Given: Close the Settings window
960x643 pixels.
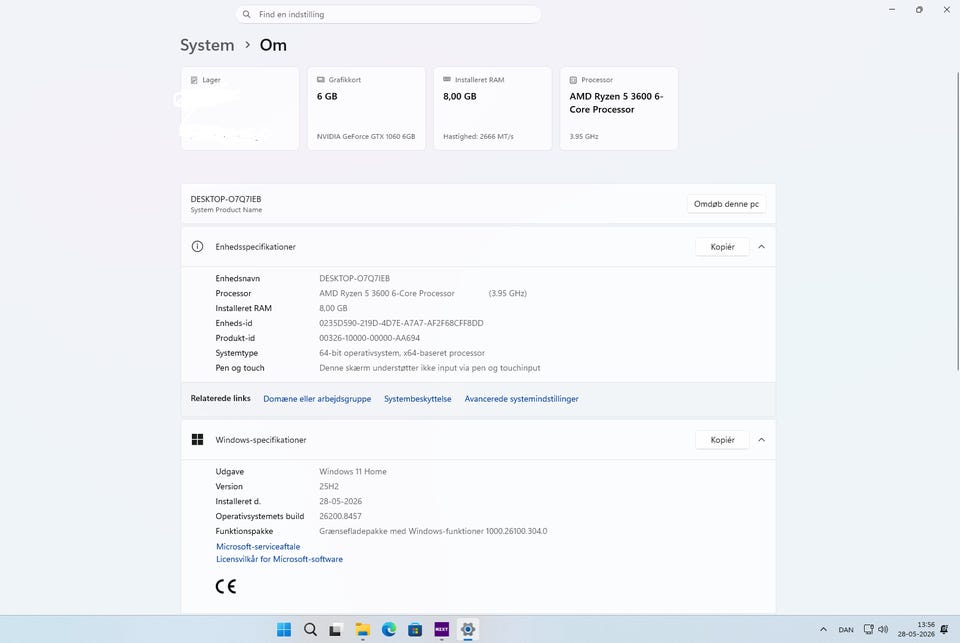Looking at the screenshot, I should pyautogui.click(x=947, y=10).
